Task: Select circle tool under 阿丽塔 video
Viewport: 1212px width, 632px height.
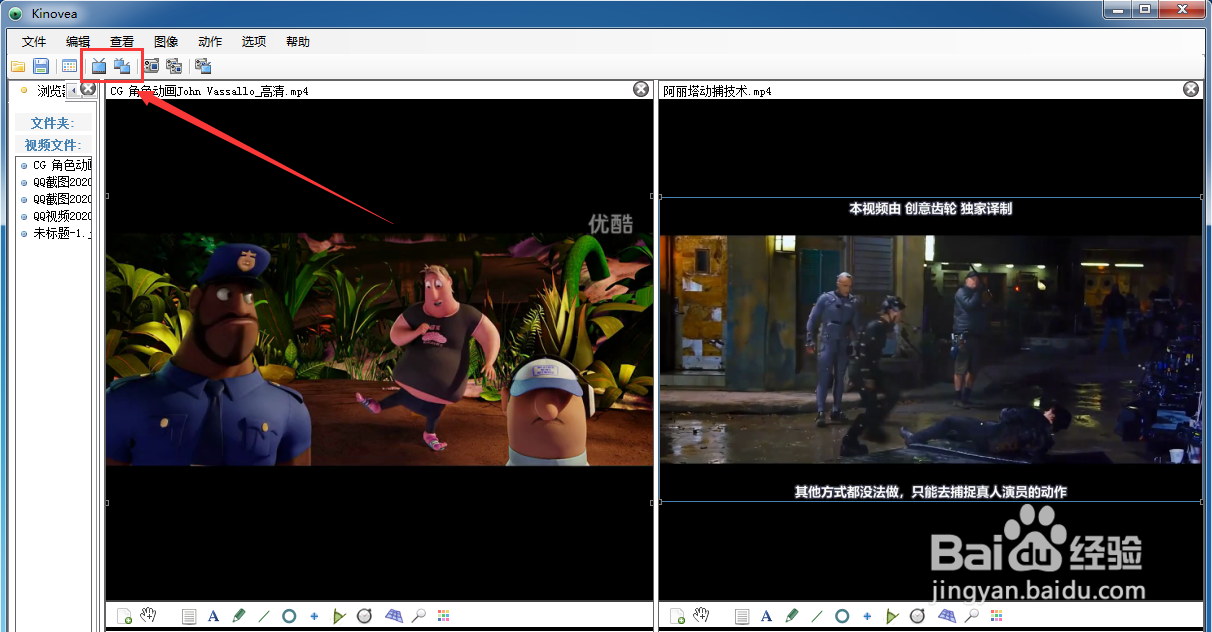Action: tap(842, 616)
